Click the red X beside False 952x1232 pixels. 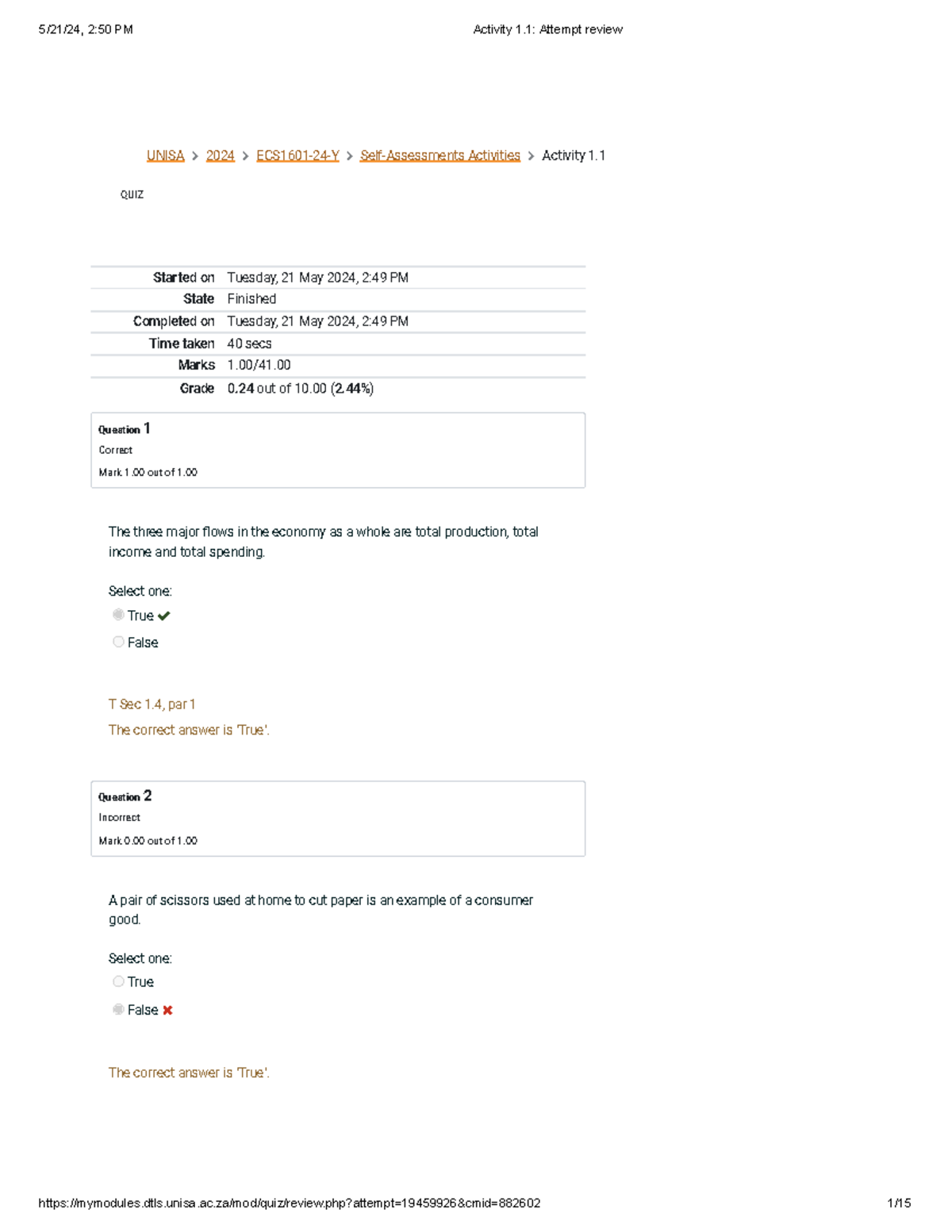coord(167,1010)
